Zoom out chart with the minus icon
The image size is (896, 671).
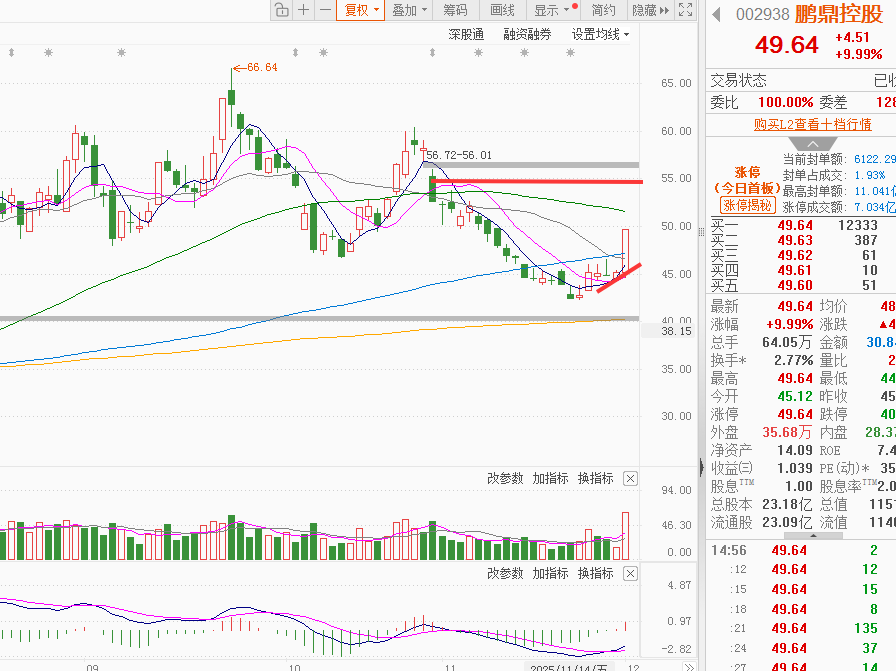(x=325, y=10)
